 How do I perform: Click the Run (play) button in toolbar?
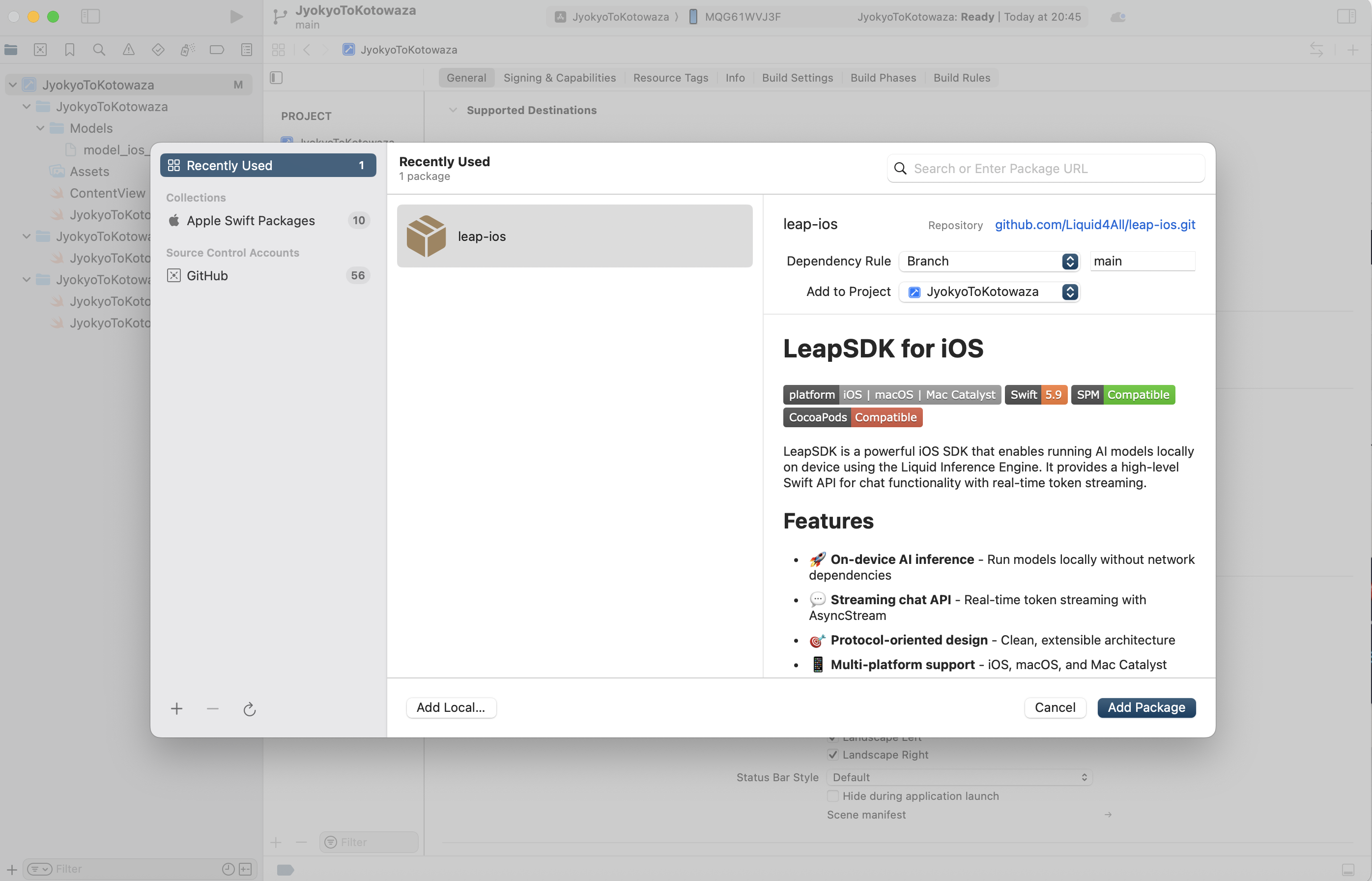236,17
